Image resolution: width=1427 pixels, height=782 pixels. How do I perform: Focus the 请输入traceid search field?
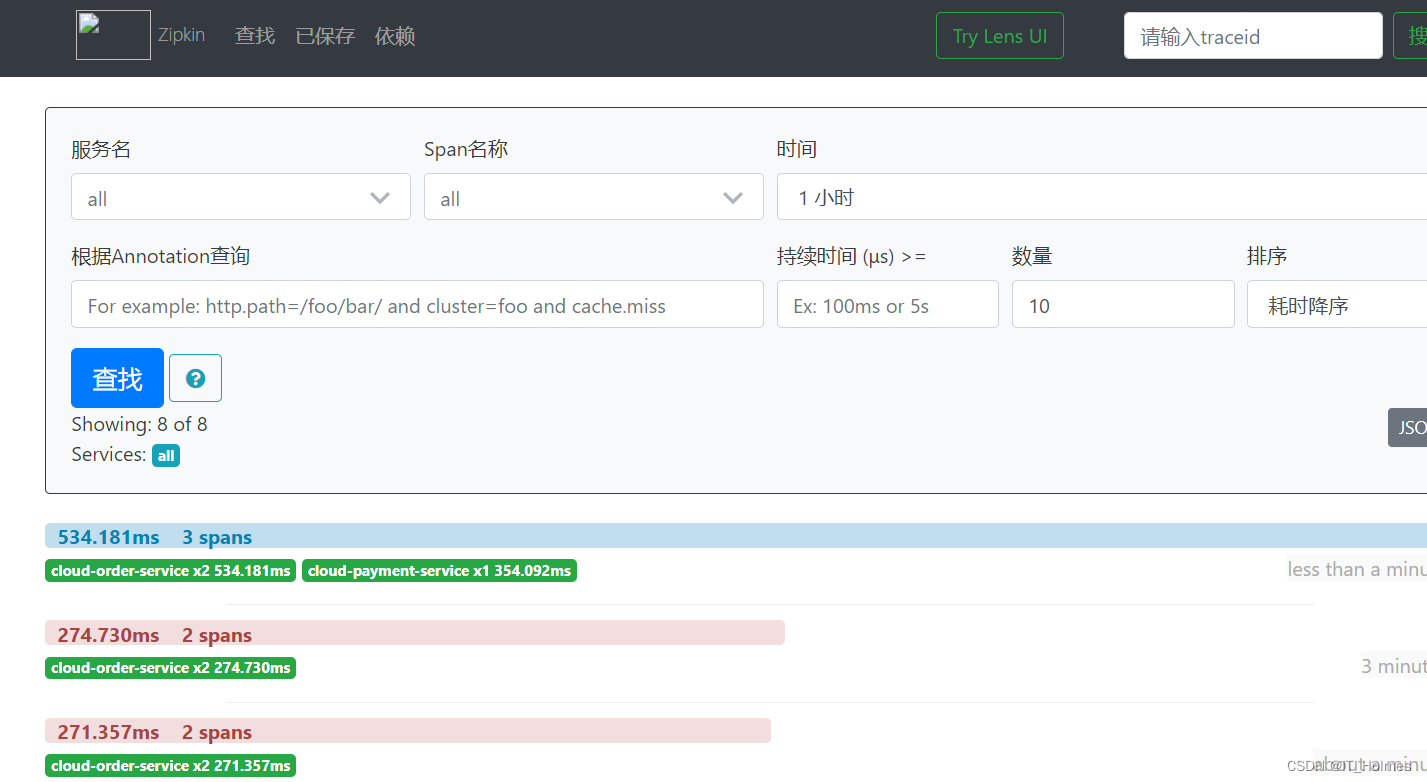tap(1253, 36)
